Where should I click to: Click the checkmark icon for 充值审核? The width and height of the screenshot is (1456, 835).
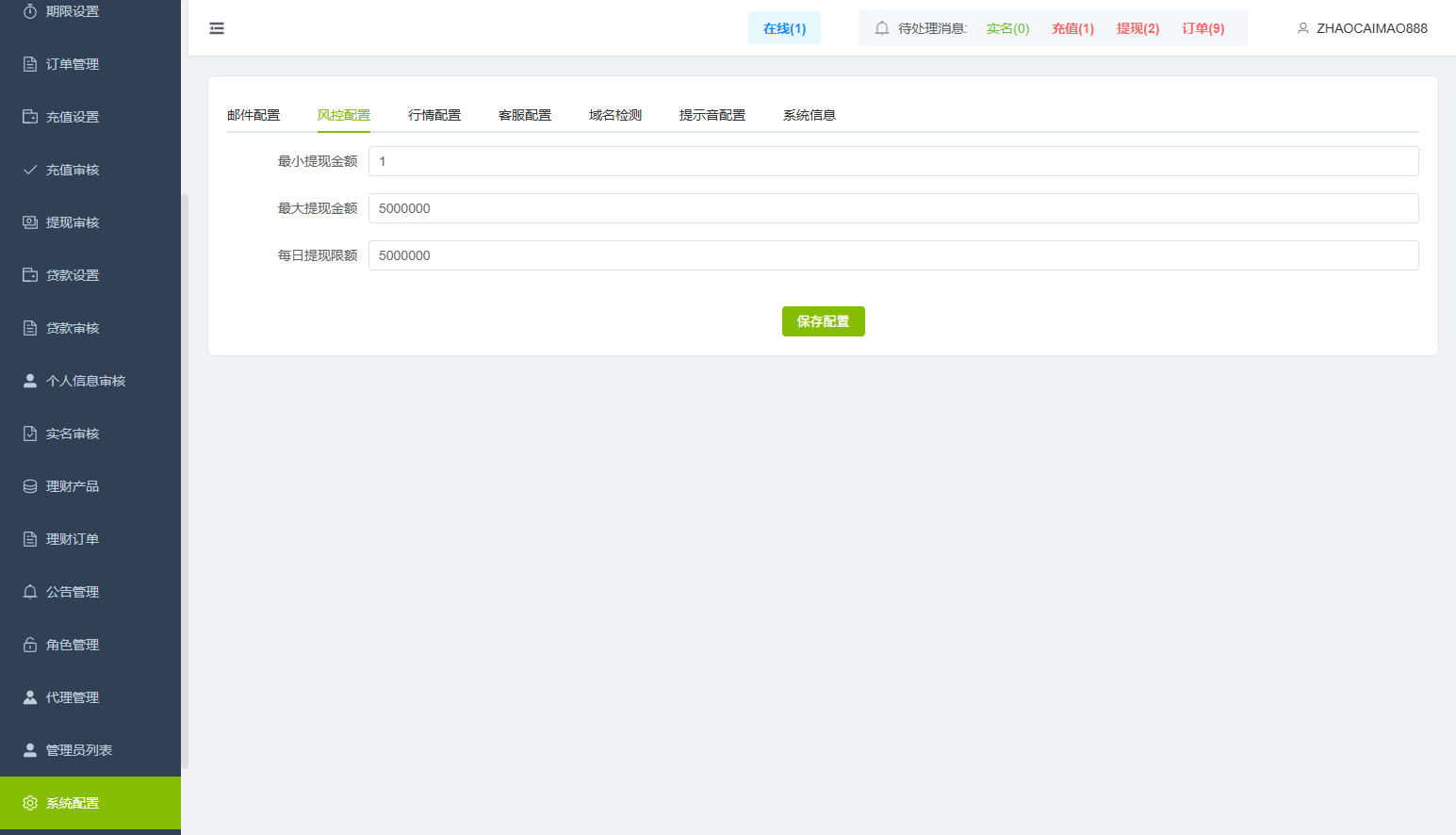tap(30, 170)
